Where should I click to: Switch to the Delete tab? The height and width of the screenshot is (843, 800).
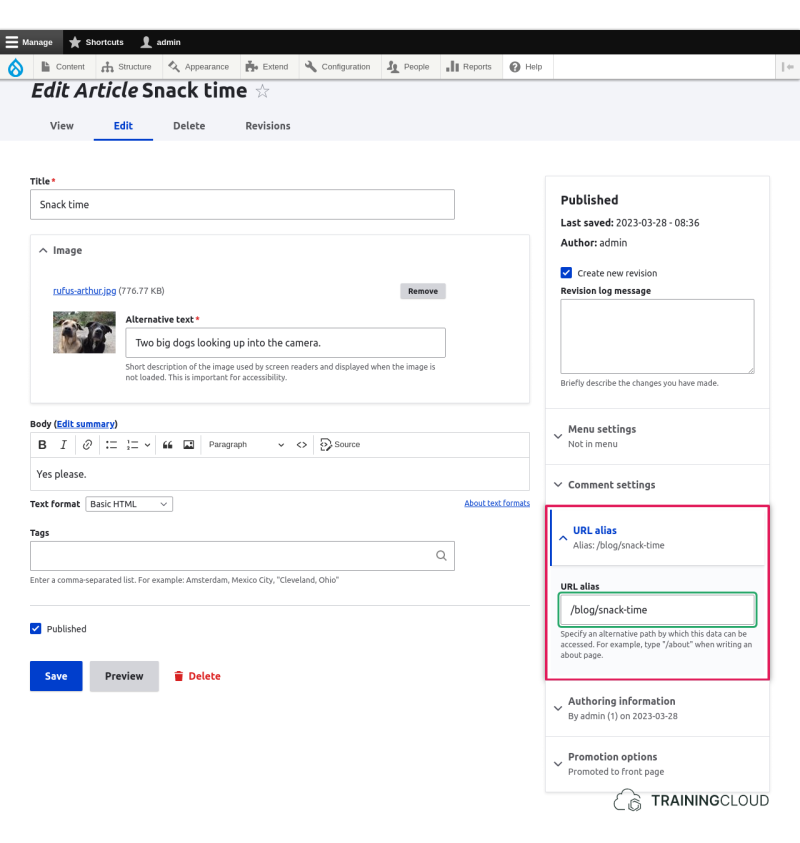[189, 126]
